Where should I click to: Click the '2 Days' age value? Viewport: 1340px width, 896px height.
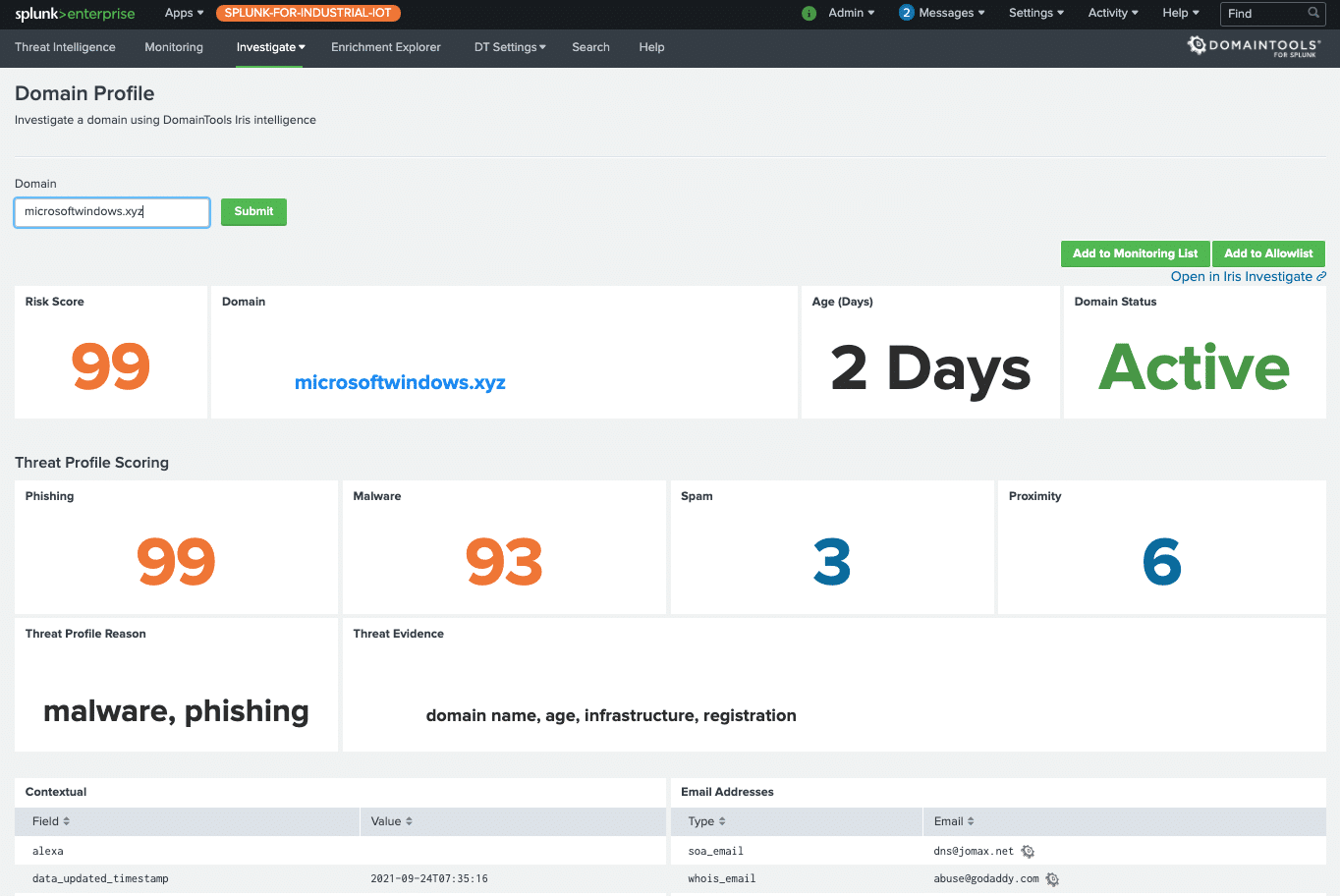(x=931, y=369)
